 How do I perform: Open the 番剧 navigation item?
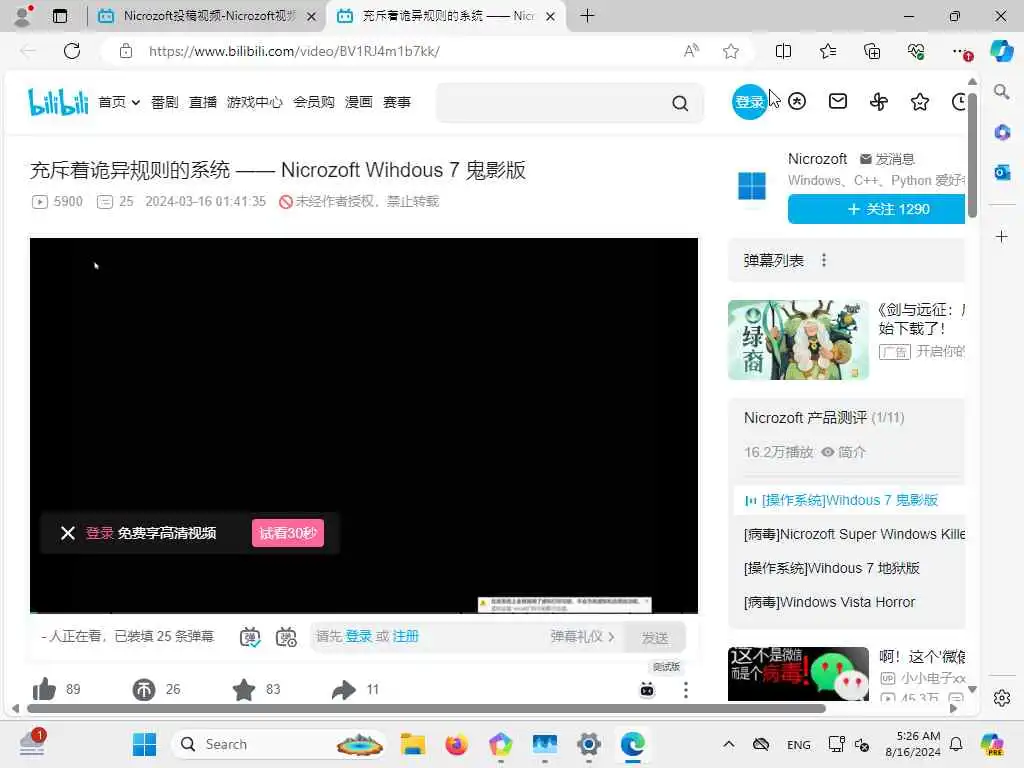[x=164, y=102]
